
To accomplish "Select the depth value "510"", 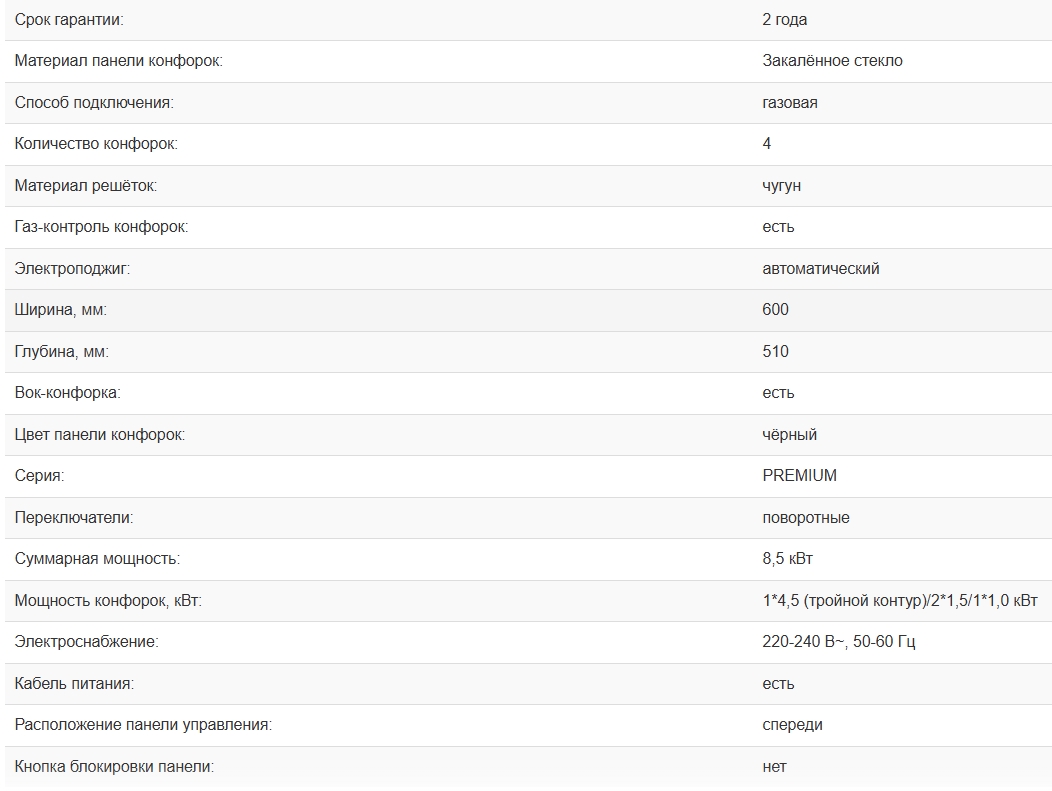I will (x=775, y=352).
